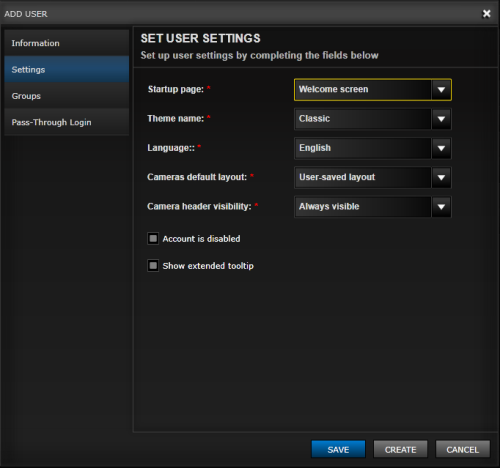Close the Add User dialog
500x468 pixels.
click(486, 14)
